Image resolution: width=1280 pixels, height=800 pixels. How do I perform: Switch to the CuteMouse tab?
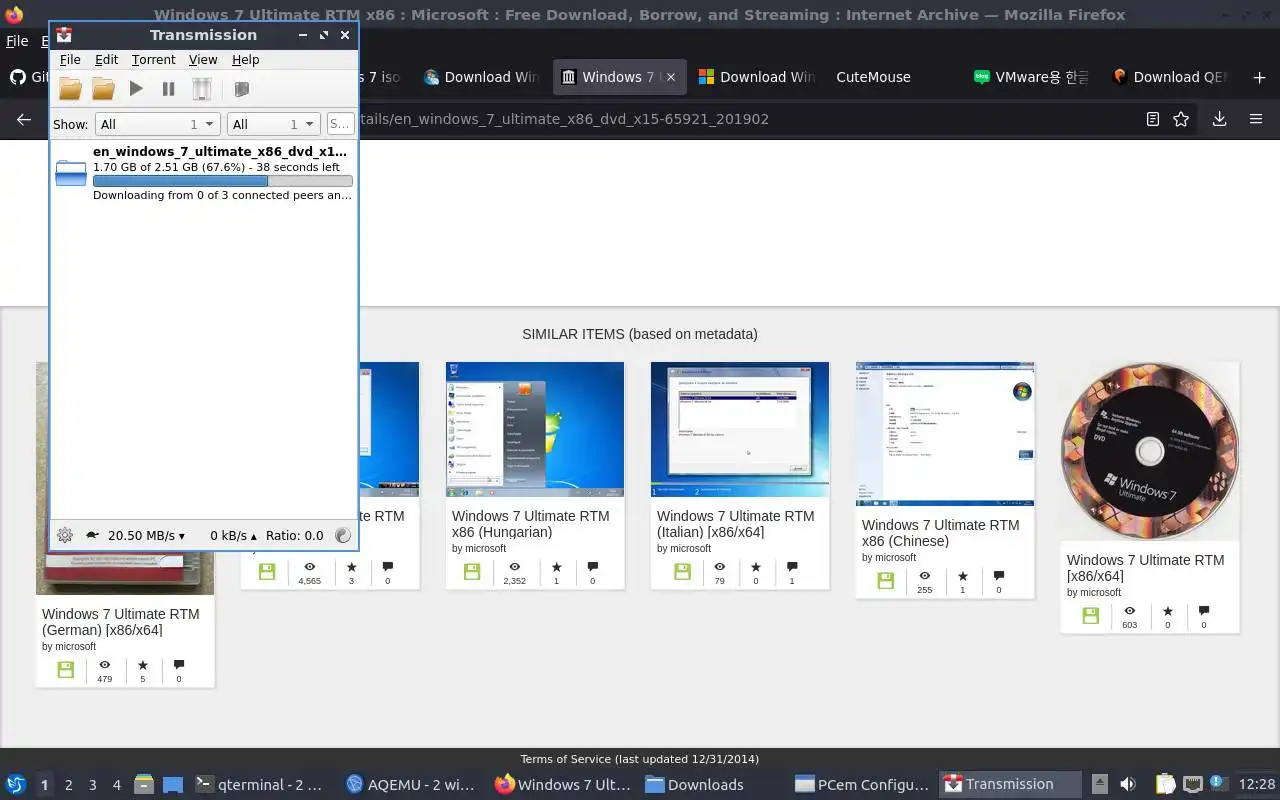(873, 77)
